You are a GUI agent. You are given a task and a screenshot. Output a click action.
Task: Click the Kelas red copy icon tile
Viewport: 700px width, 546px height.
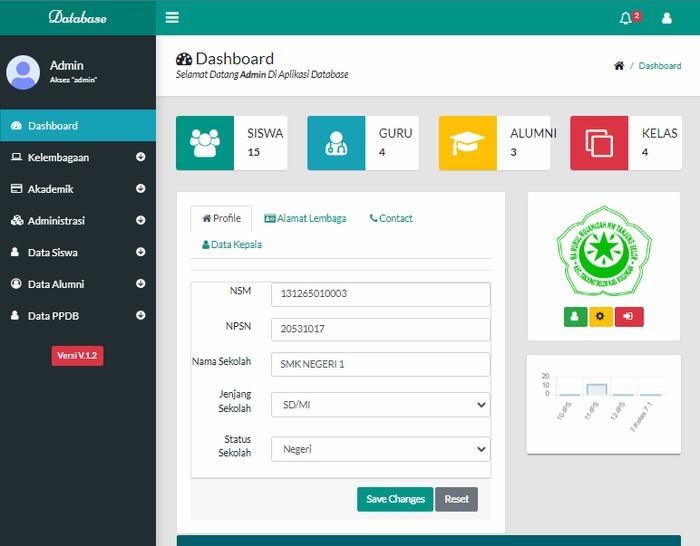point(599,143)
